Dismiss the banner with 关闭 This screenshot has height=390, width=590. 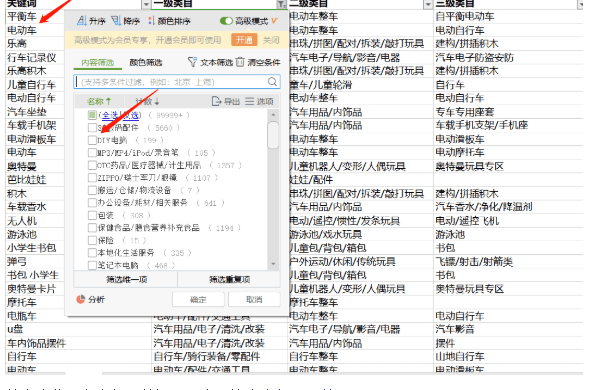coord(271,40)
